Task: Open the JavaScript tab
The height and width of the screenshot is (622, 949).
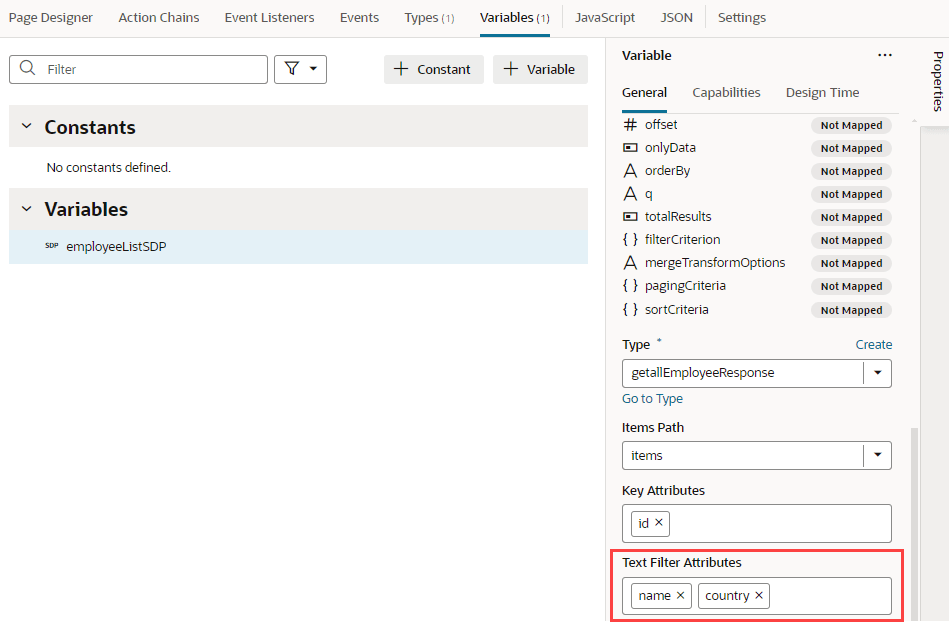Action: point(605,18)
